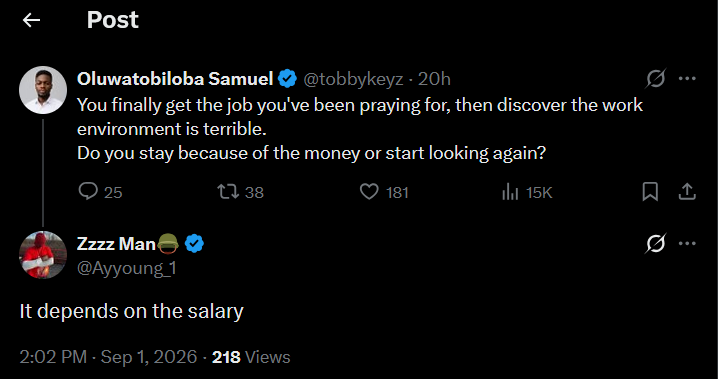
Task: Open the 20h timestamp on original post
Action: (435, 80)
